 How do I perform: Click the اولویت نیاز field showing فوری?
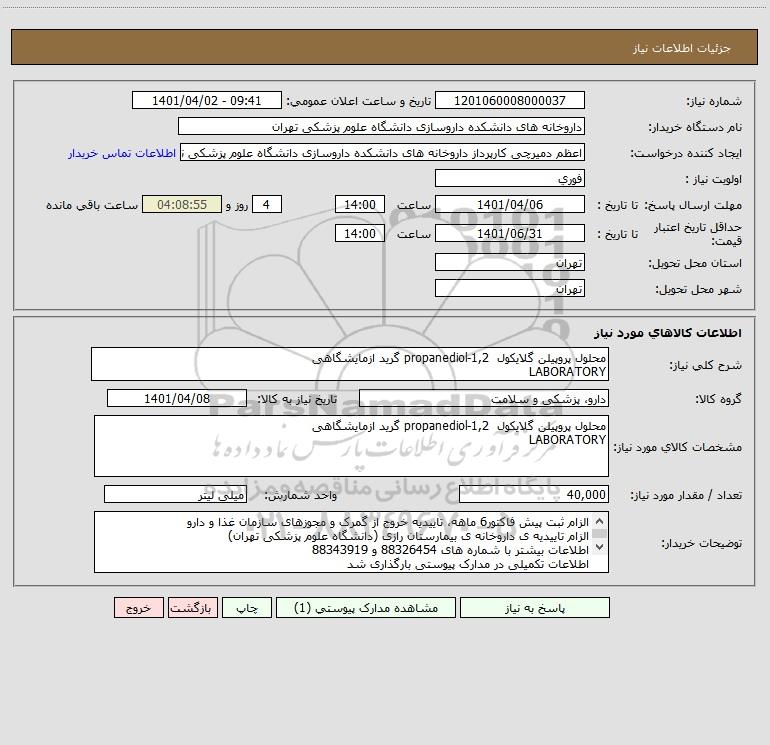tap(510, 178)
